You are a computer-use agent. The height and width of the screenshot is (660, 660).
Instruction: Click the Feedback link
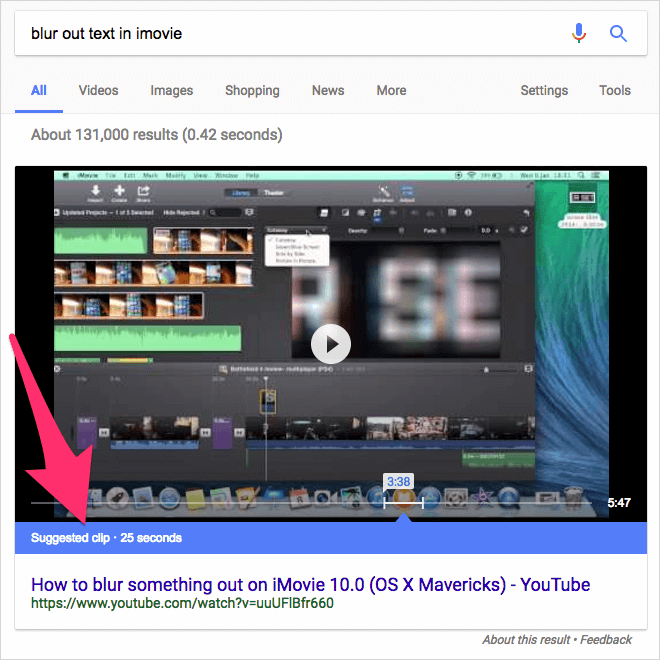(606, 640)
